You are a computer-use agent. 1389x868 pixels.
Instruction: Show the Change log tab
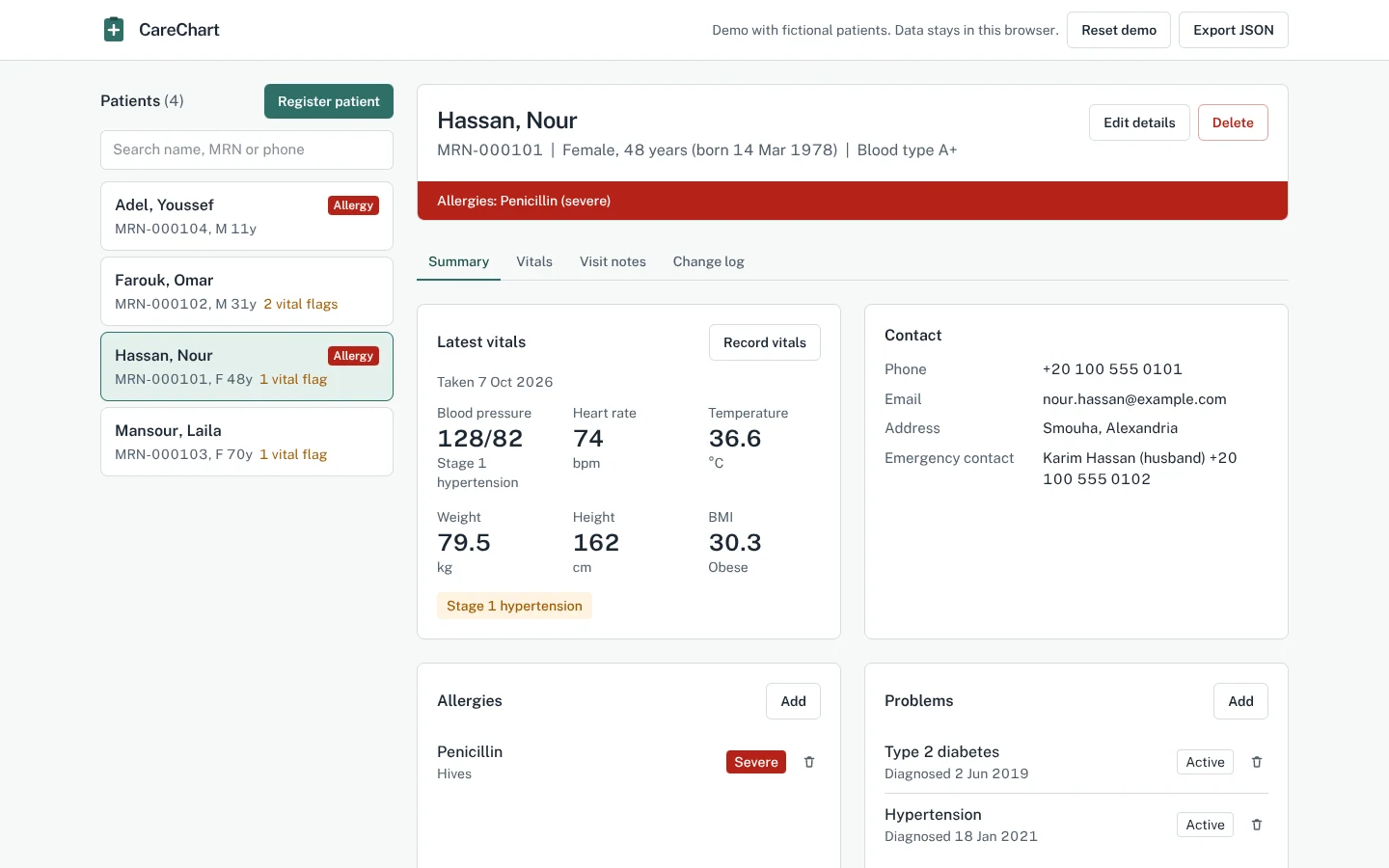(708, 261)
